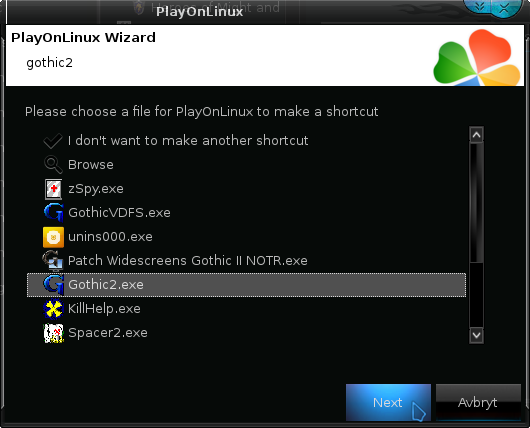Viewport: 530px width, 428px height.
Task: Click the GothicVDFS.exe blue G icon
Action: pos(53,213)
